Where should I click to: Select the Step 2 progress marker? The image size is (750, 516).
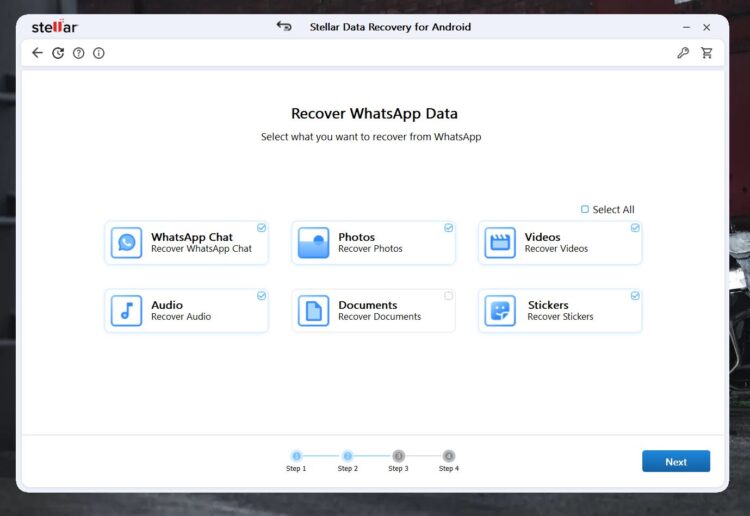click(x=348, y=456)
